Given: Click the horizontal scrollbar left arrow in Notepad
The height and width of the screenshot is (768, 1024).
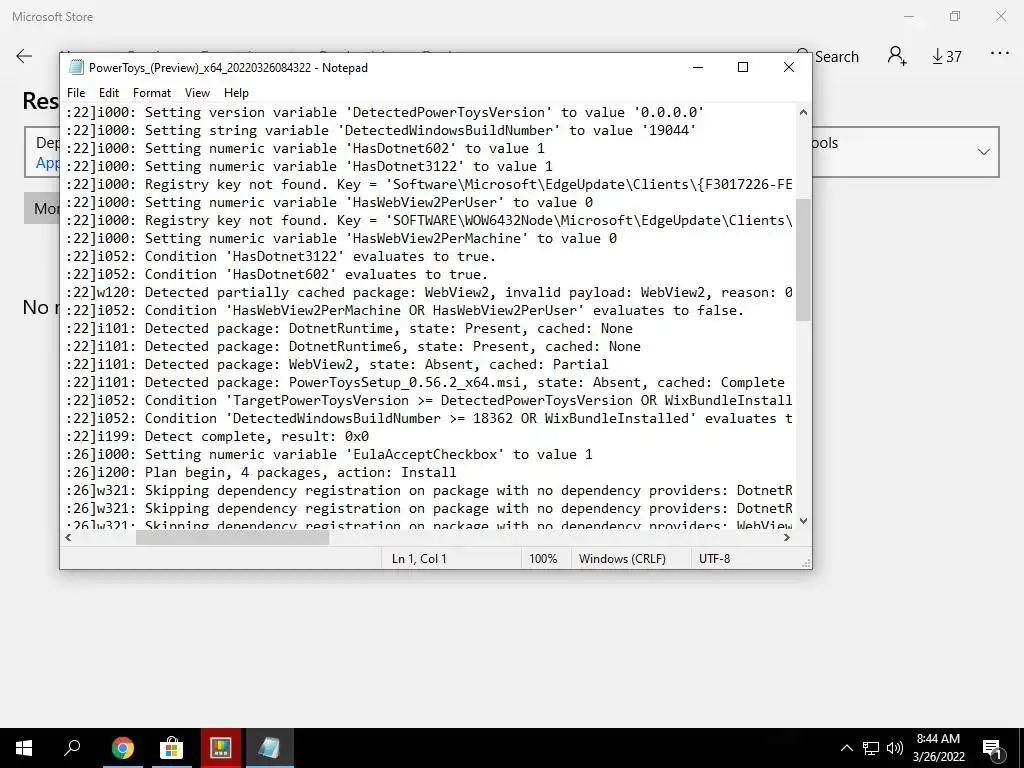Looking at the screenshot, I should pyautogui.click(x=69, y=537).
